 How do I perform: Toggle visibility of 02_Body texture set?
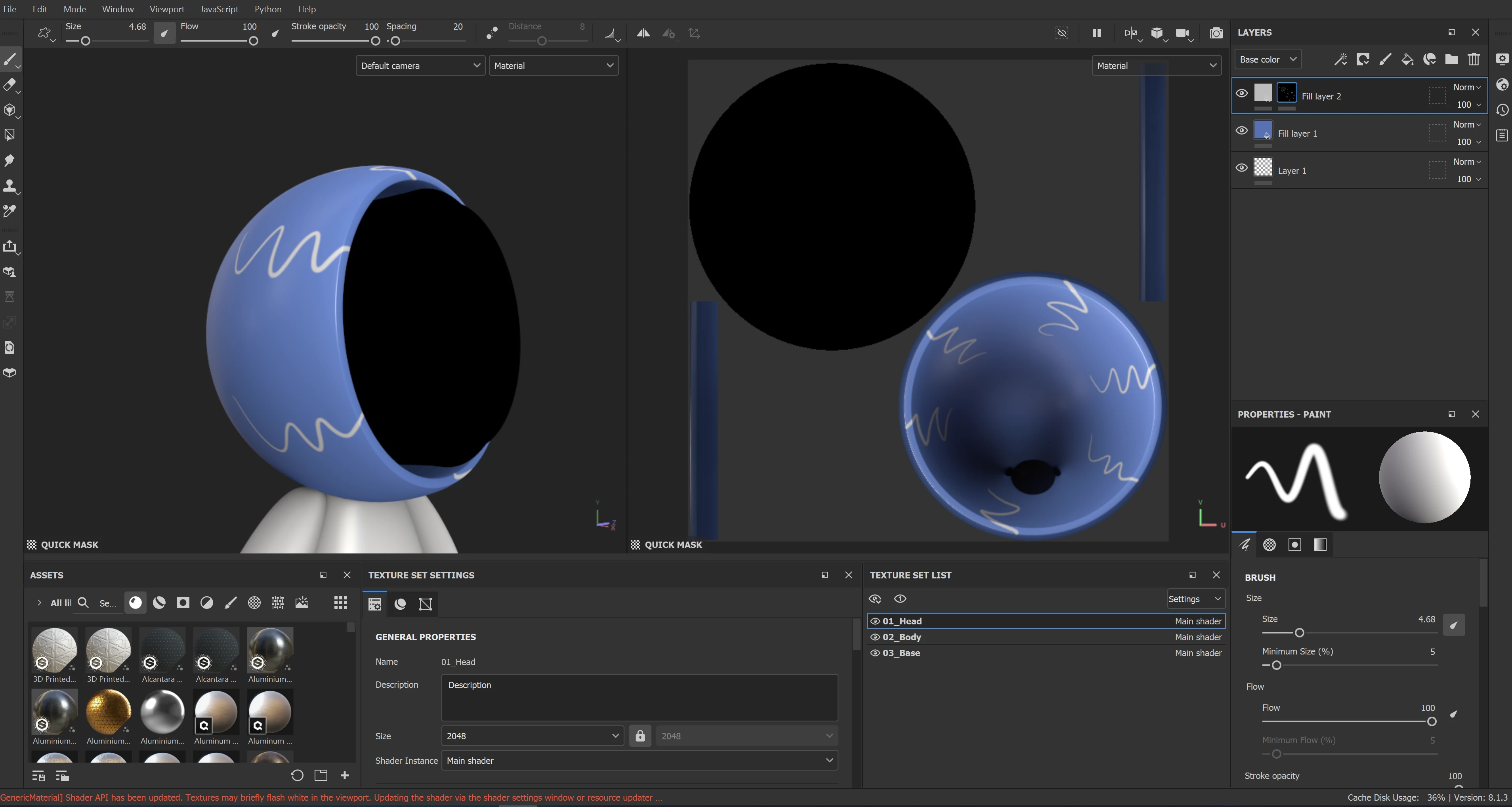point(874,637)
